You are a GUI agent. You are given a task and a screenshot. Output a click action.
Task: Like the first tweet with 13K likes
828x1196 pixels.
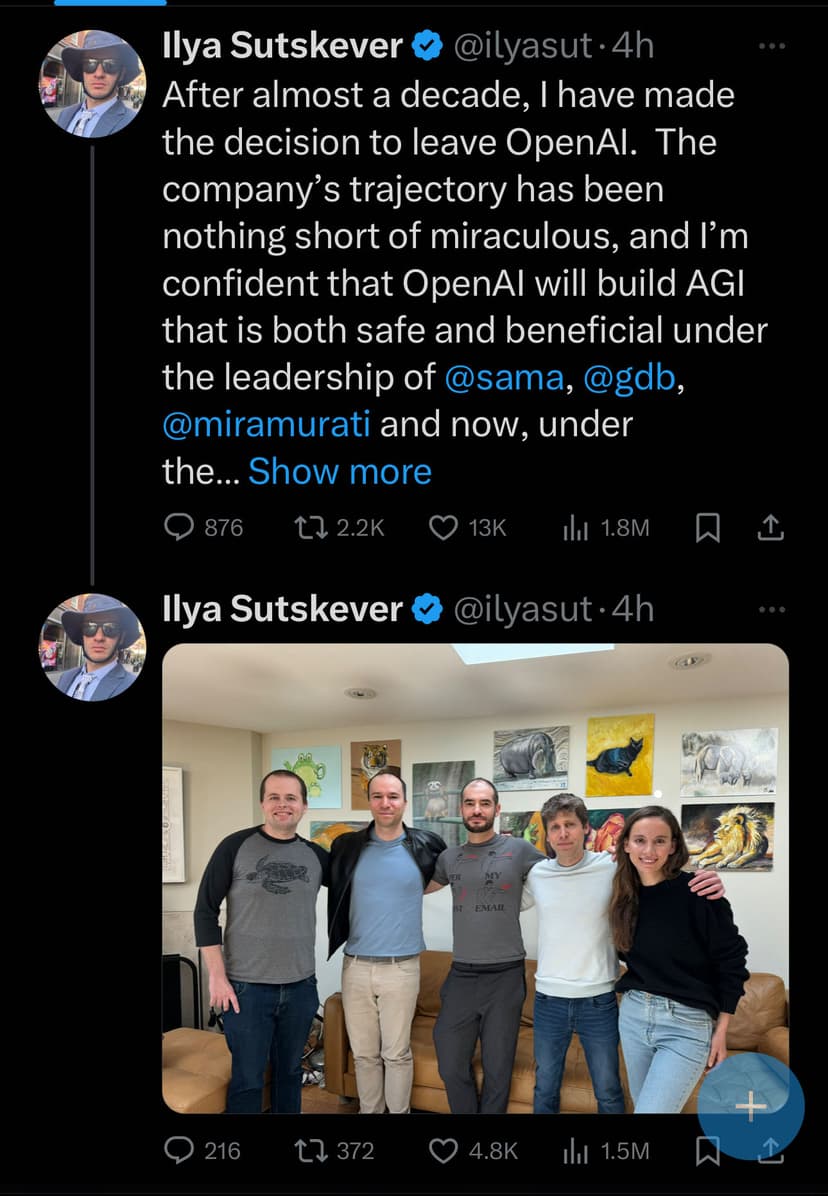[442, 527]
